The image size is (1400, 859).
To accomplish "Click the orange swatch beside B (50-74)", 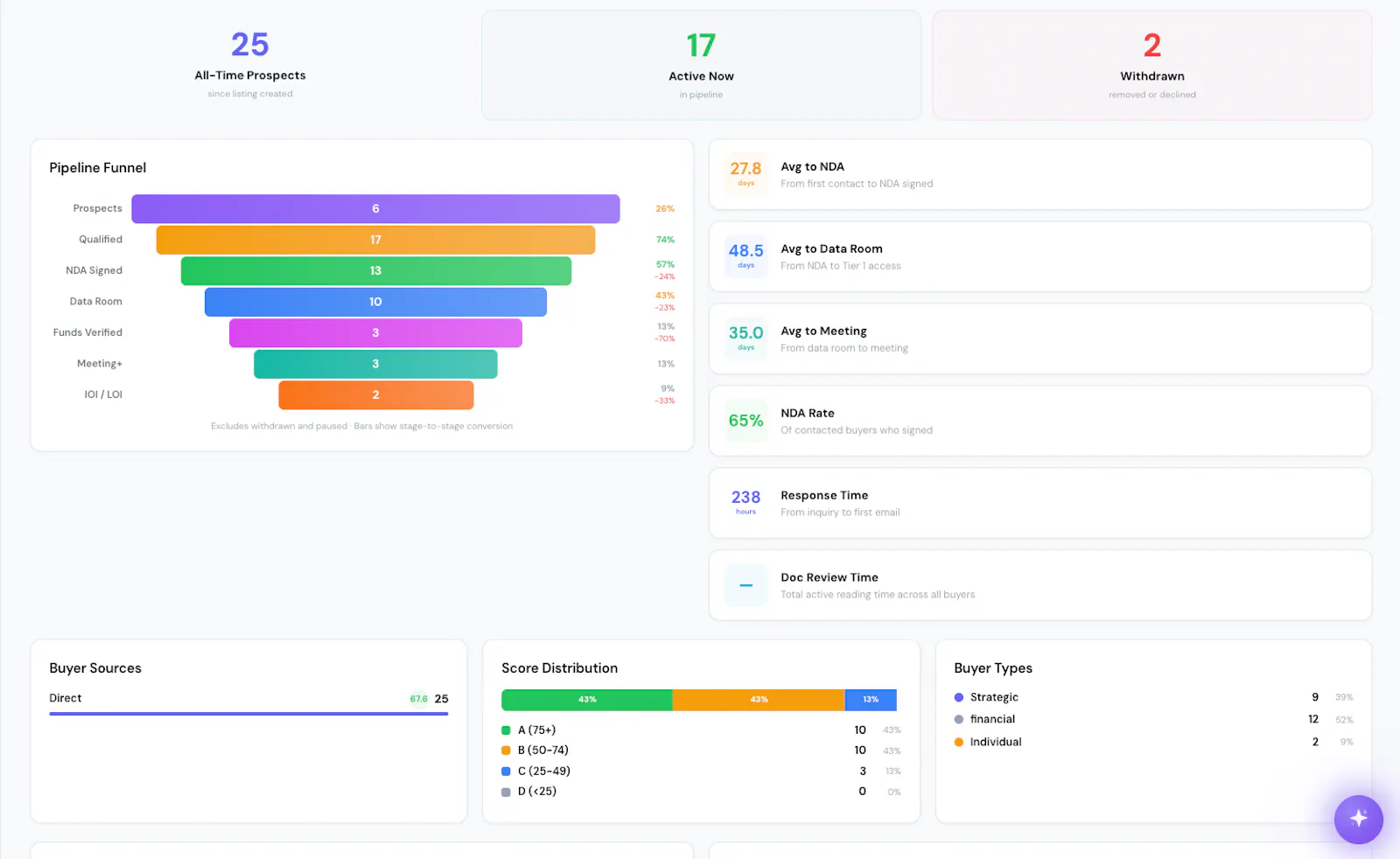I will point(506,751).
